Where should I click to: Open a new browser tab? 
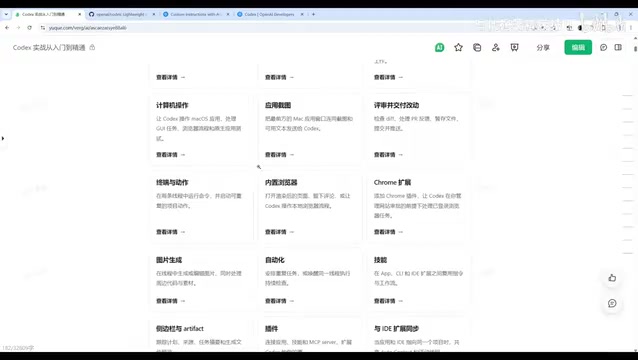313,14
